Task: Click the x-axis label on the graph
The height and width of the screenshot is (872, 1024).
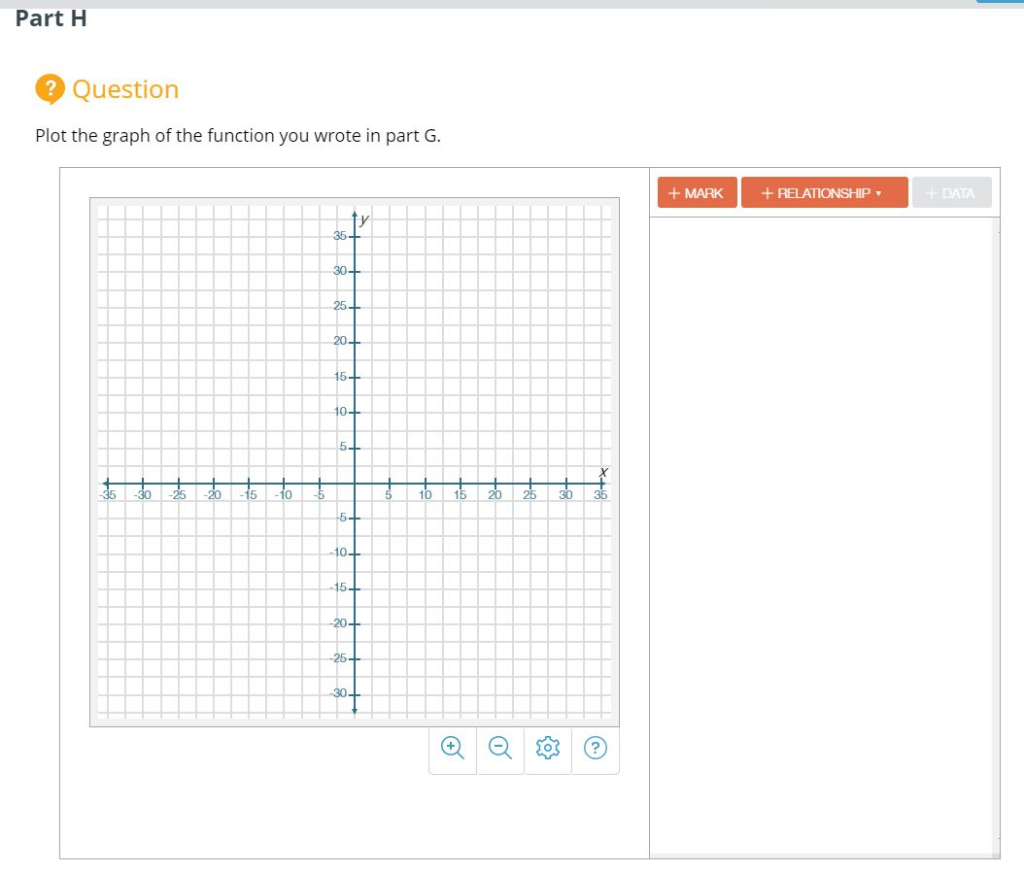Action: pos(603,470)
